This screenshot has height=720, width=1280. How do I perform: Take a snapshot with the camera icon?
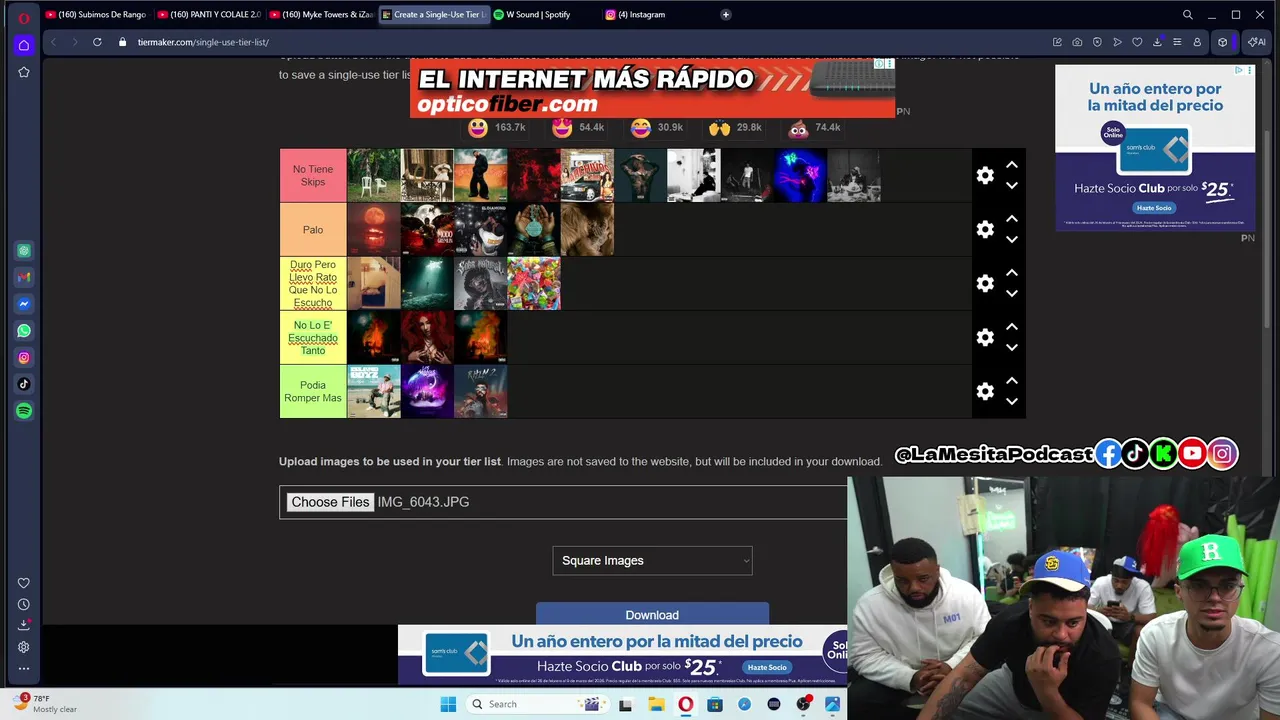coord(1077,42)
